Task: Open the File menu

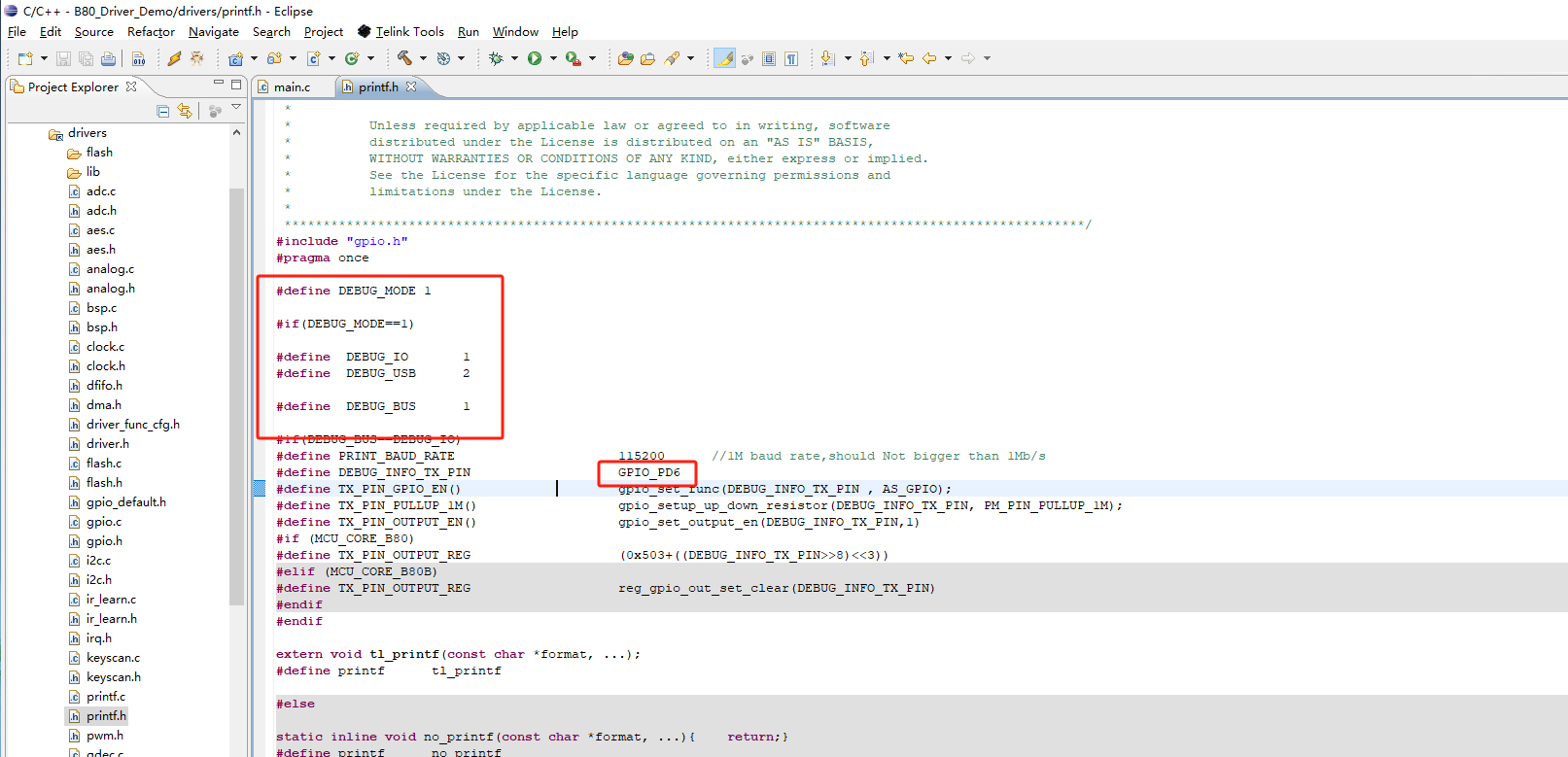Action: click(x=17, y=32)
